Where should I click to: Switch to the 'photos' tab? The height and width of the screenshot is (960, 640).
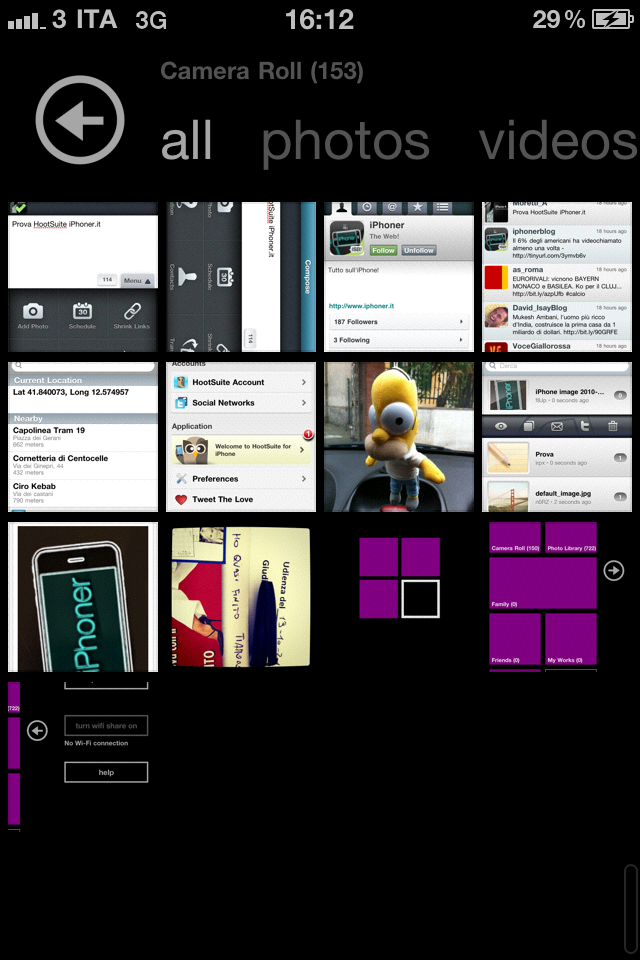point(345,142)
